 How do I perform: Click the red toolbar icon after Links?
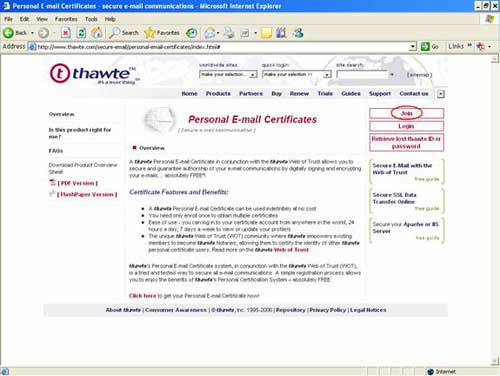pos(481,46)
